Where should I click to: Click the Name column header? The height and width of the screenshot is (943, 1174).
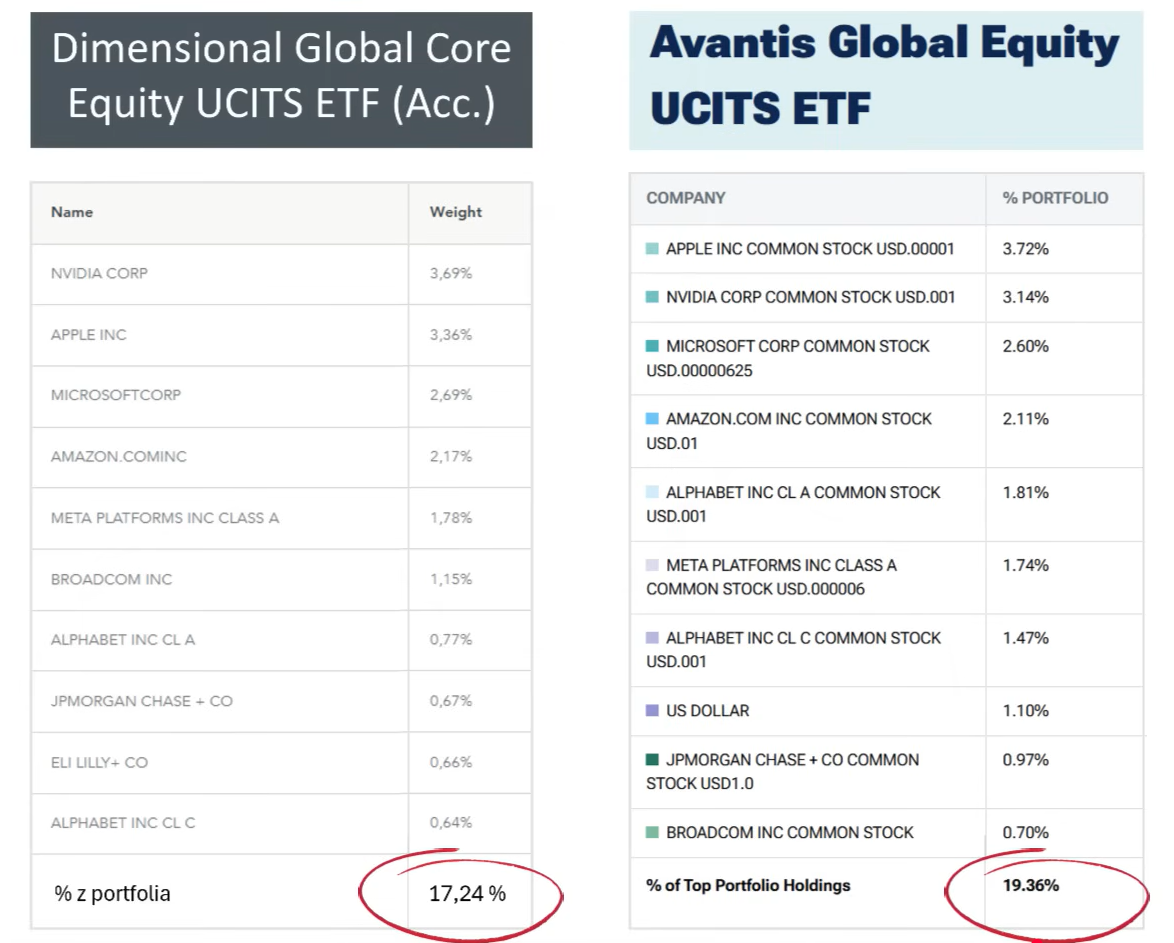(x=72, y=212)
